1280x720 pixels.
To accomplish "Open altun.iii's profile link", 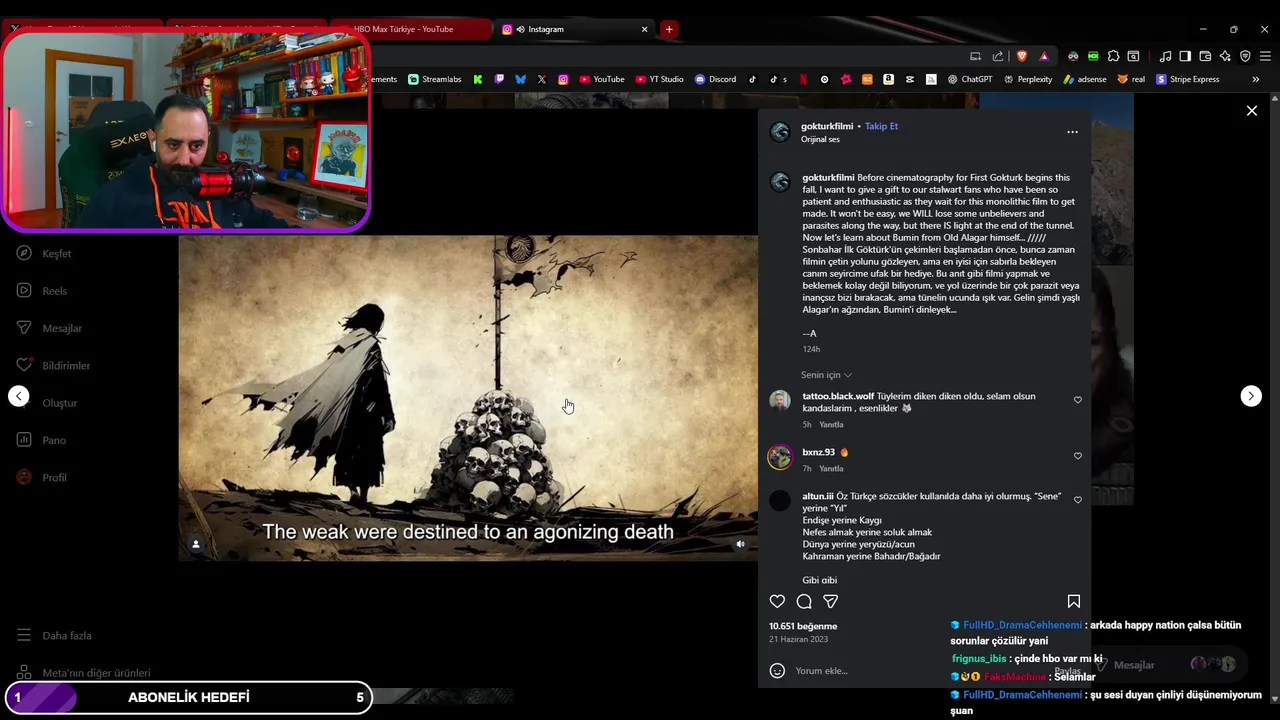I will (x=817, y=496).
